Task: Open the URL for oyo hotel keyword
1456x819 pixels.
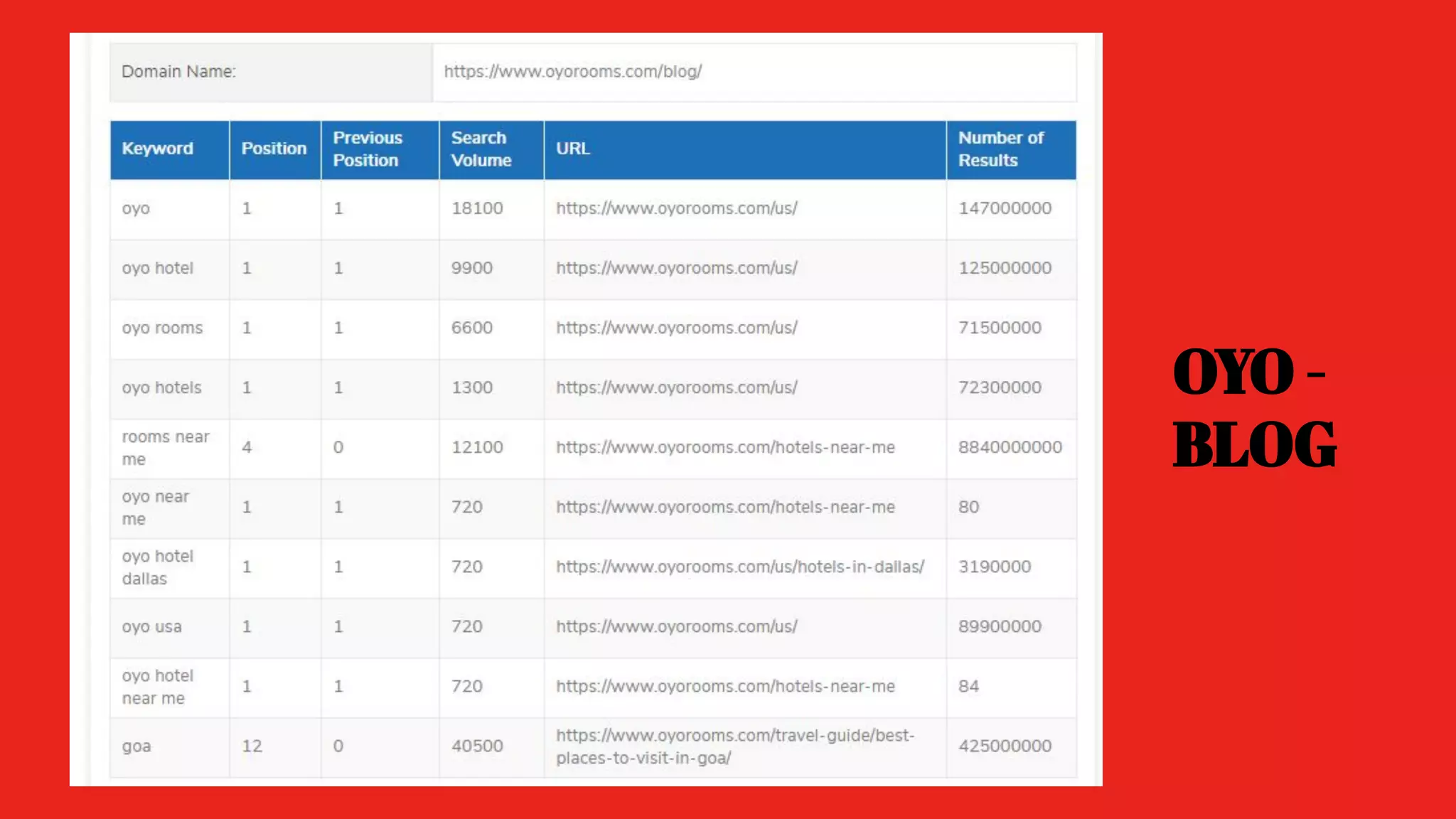Action: [676, 268]
